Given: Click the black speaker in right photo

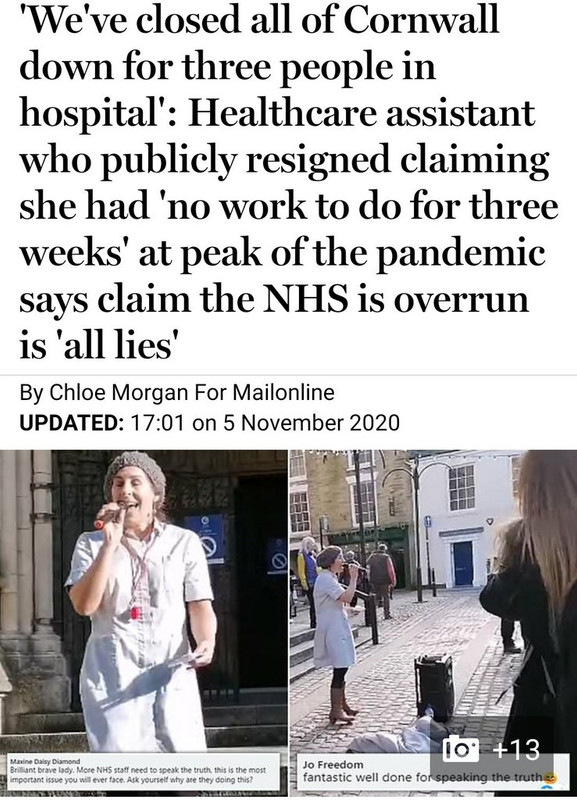Looking at the screenshot, I should (x=434, y=687).
